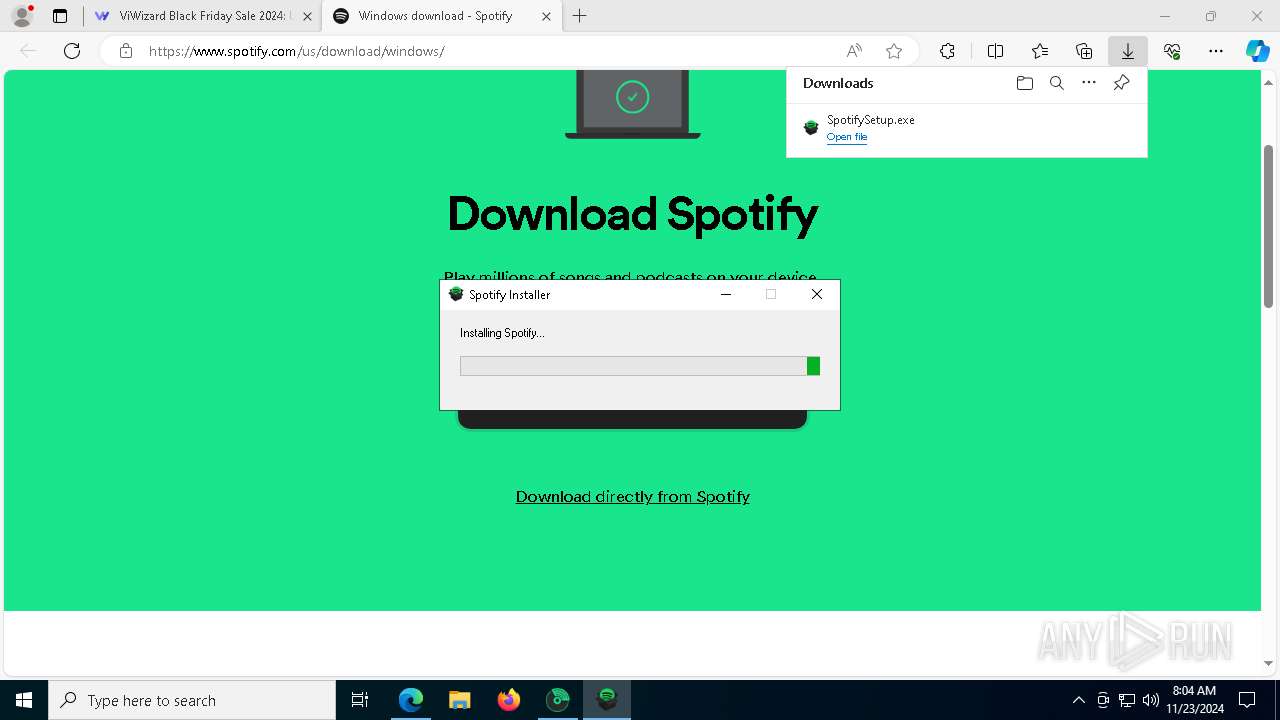Open Task View on the taskbar
The height and width of the screenshot is (720, 1280).
pyautogui.click(x=360, y=700)
